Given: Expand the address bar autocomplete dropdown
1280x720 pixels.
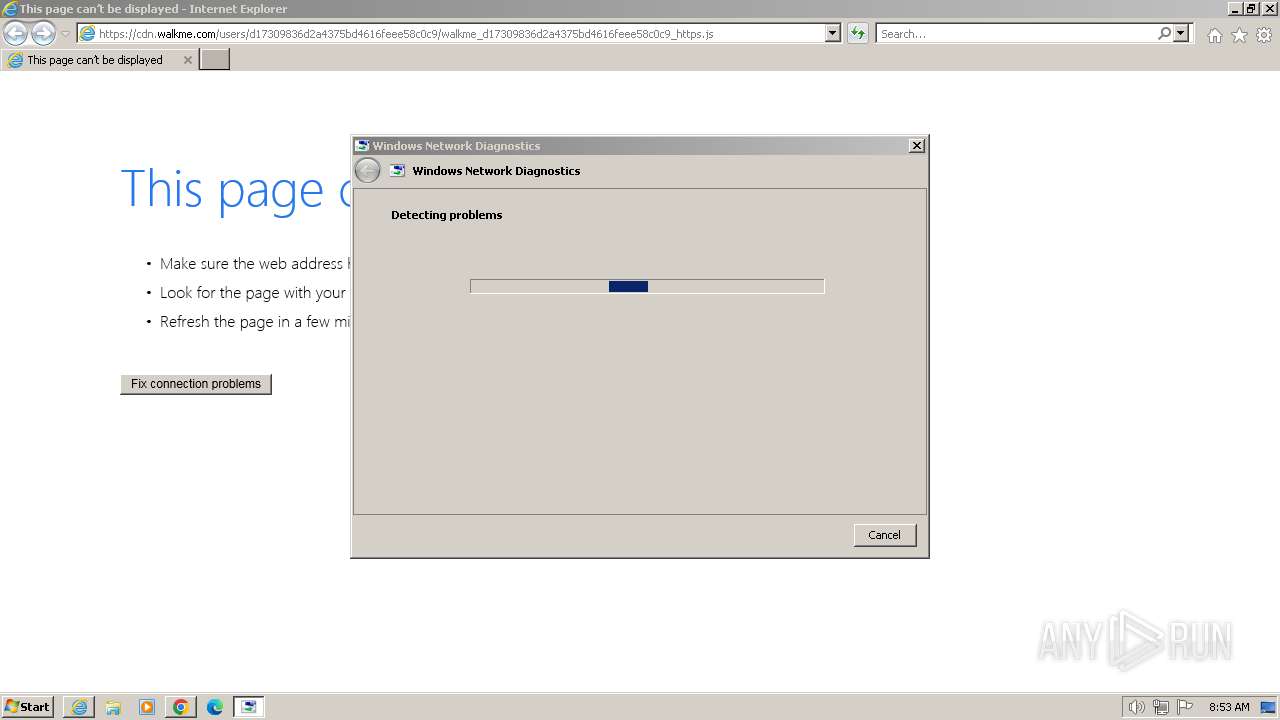Looking at the screenshot, I should [x=833, y=33].
